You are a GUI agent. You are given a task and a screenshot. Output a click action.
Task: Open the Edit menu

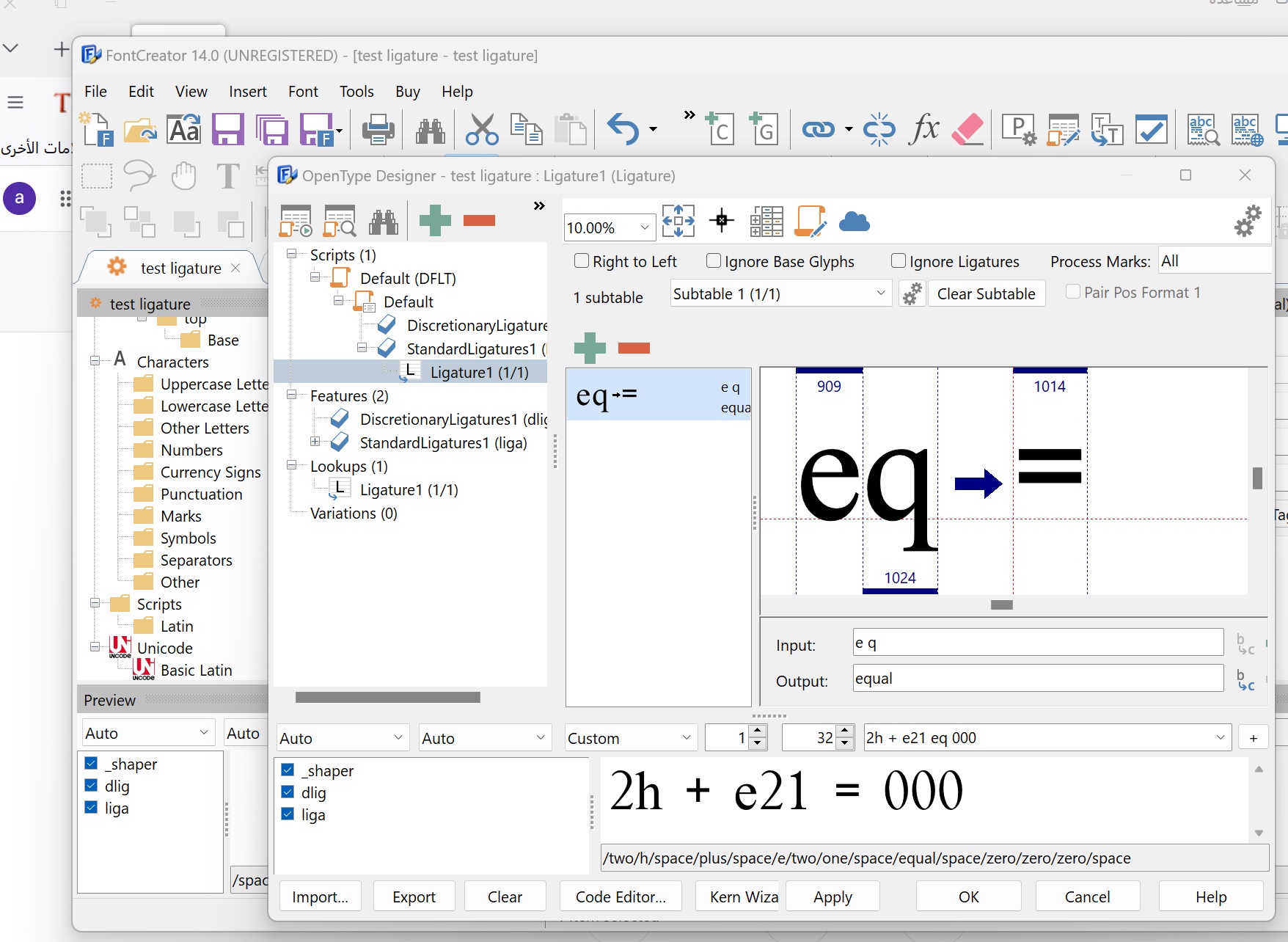(141, 91)
